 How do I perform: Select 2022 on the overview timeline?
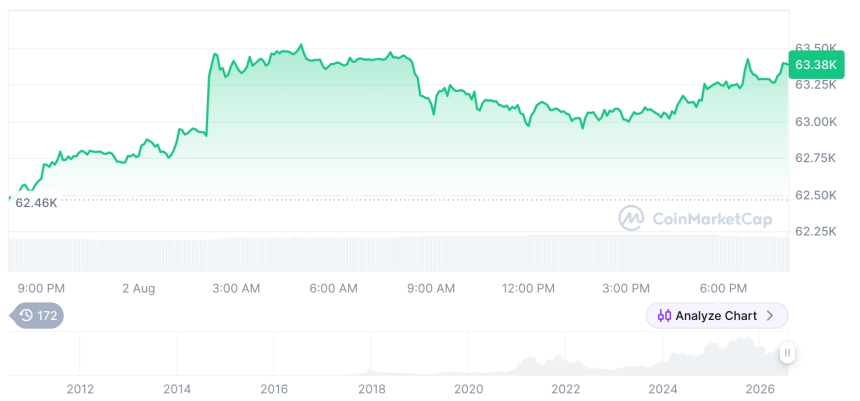point(565,389)
